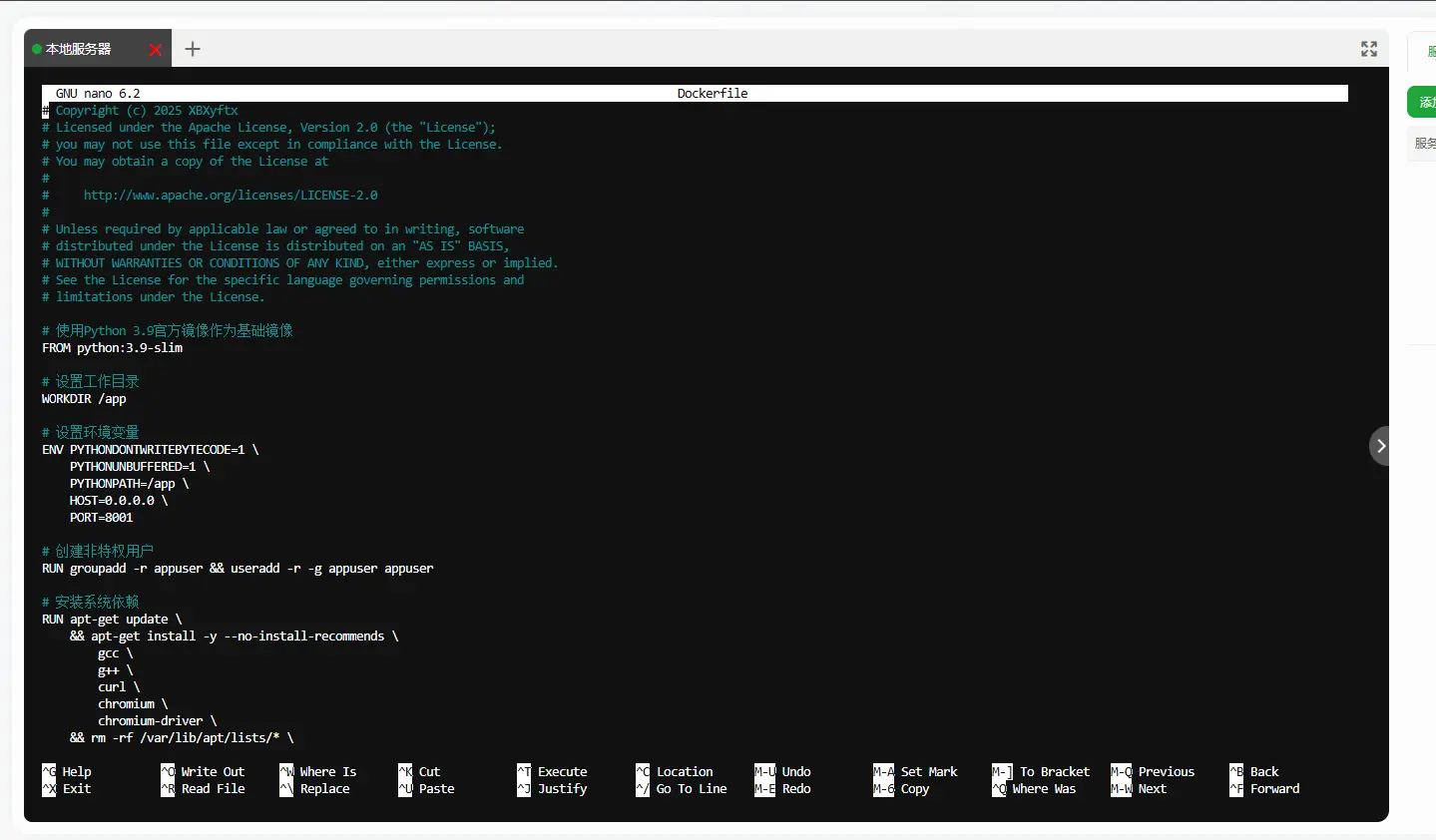Image resolution: width=1436 pixels, height=840 pixels.
Task: Click the ^O Write Out shortcut
Action: (203, 772)
